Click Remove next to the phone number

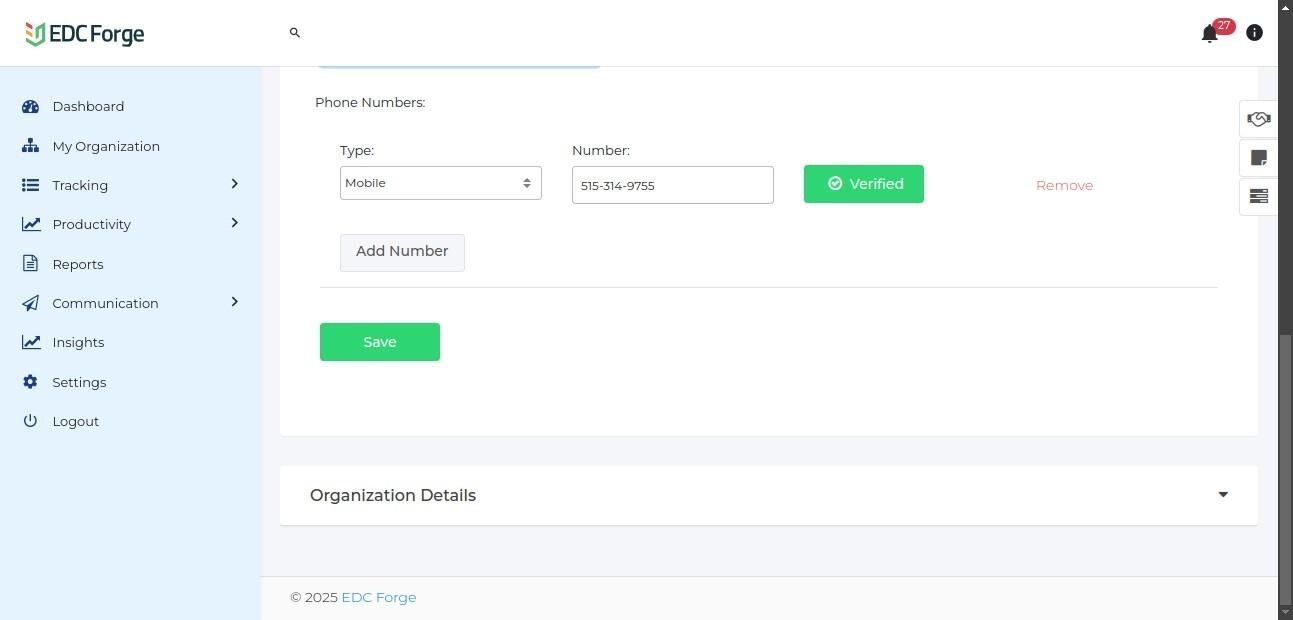(x=1064, y=185)
